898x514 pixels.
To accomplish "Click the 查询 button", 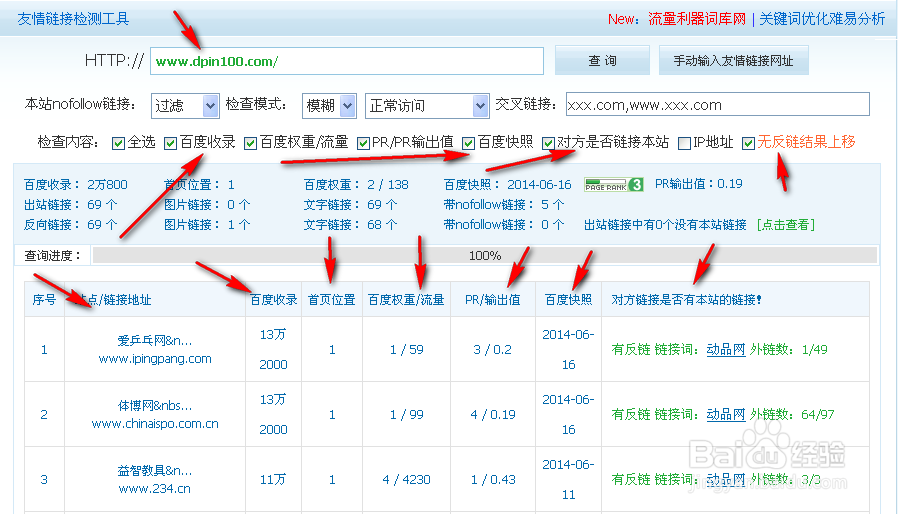I will pos(602,61).
